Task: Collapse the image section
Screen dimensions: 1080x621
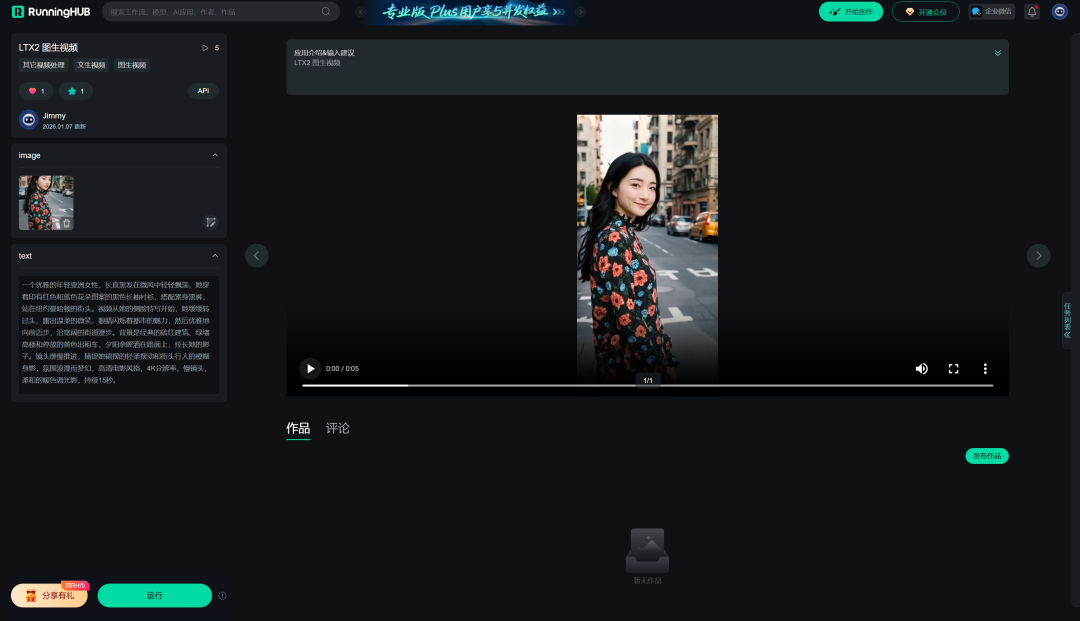Action: 215,156
